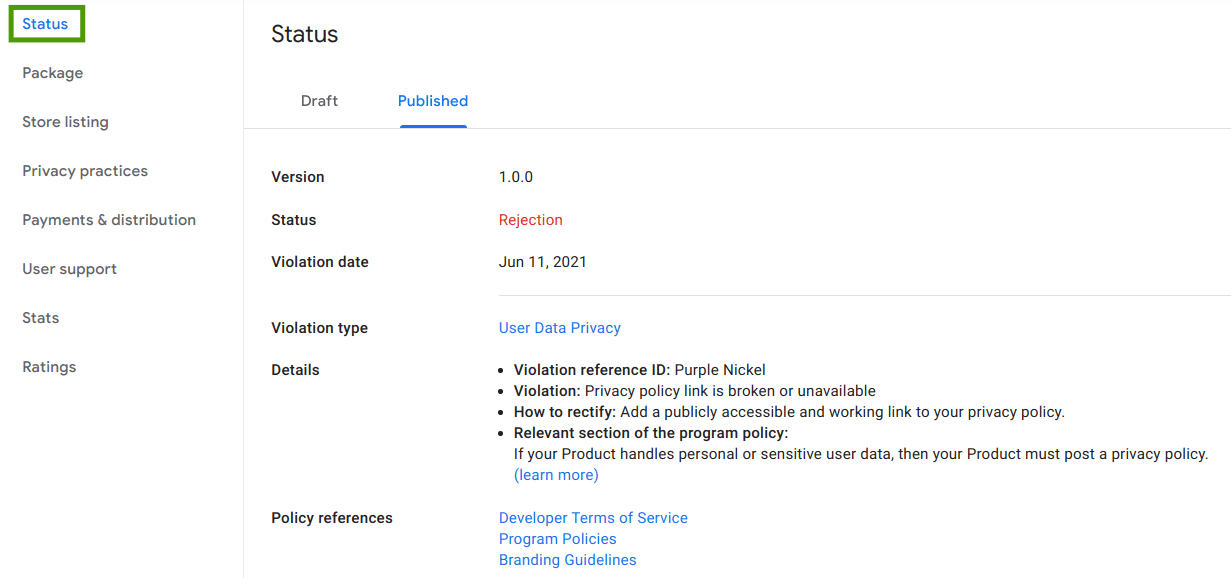
Task: Select the version number 1.0.0
Action: [x=516, y=176]
